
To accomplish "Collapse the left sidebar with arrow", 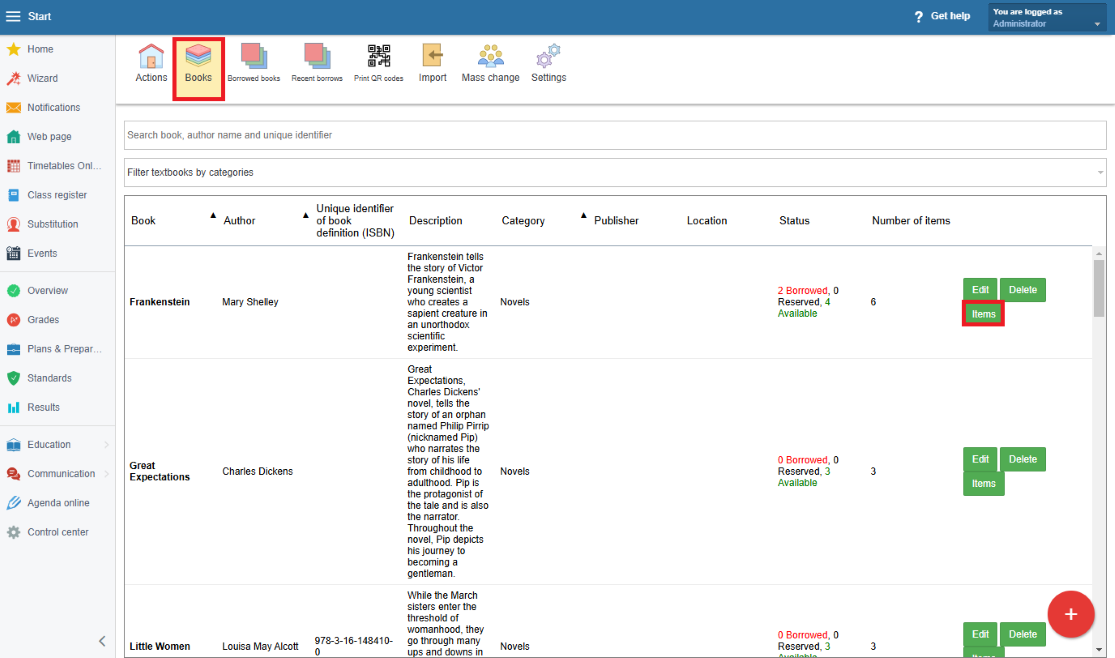I will click(x=102, y=641).
